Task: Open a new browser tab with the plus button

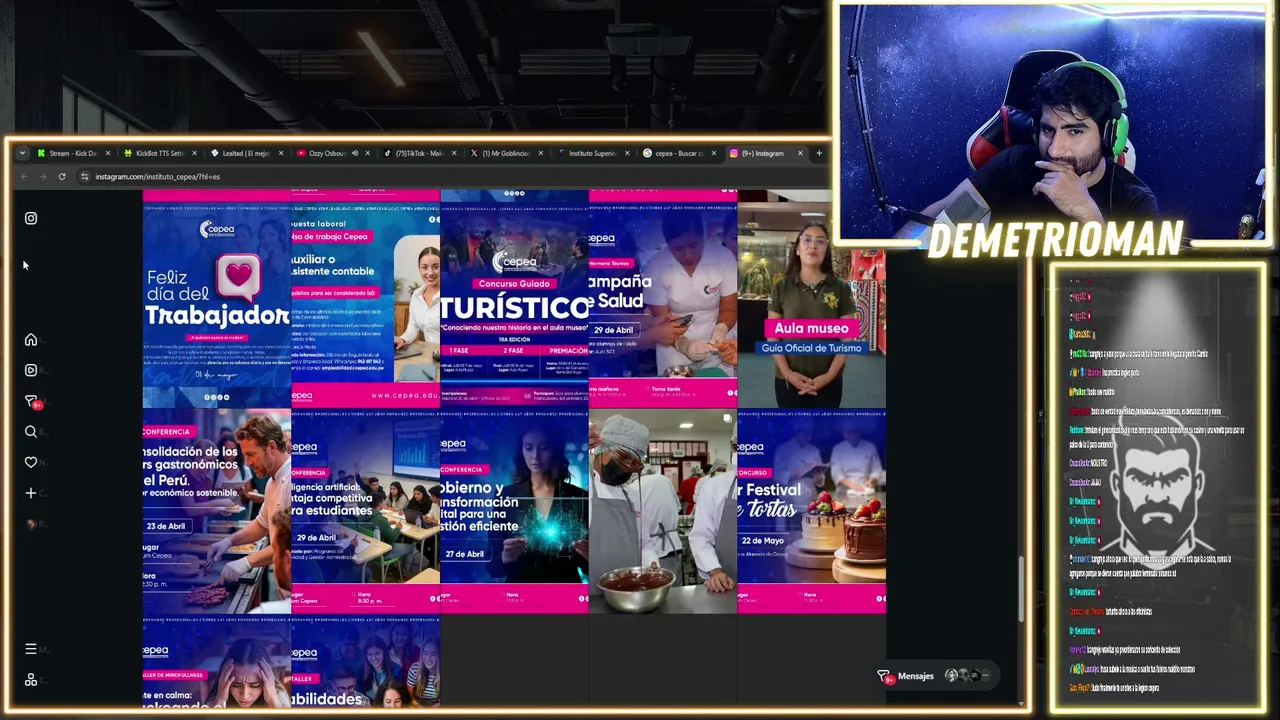Action: click(819, 153)
